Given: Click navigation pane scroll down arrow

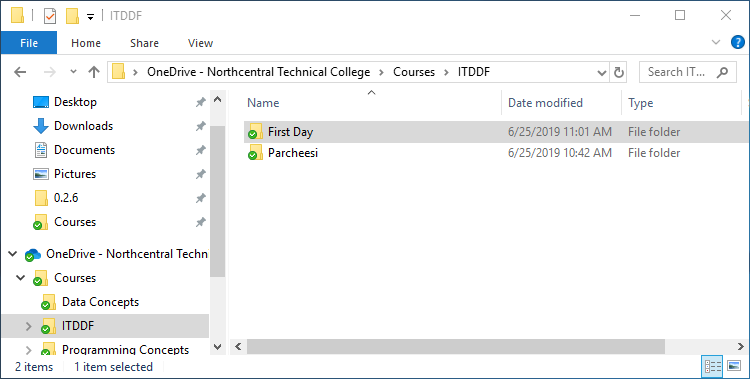Looking at the screenshot, I should click(217, 347).
